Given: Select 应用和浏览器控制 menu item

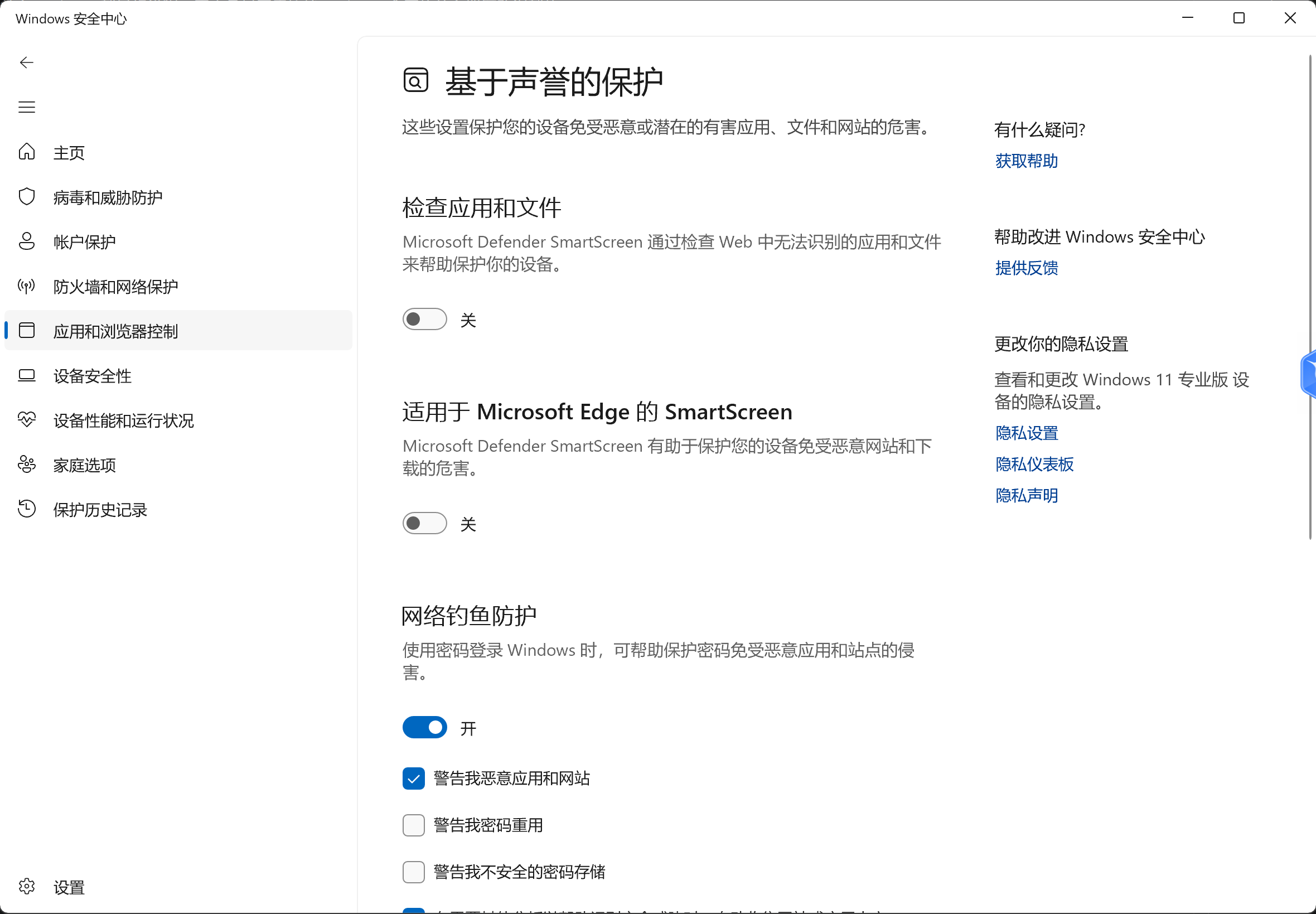Looking at the screenshot, I should (x=178, y=331).
